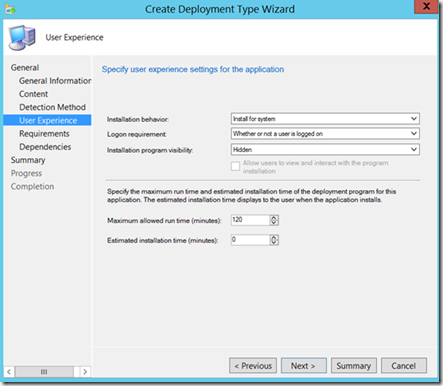
Task: Select the Summary step in sidebar
Action: (x=28, y=160)
